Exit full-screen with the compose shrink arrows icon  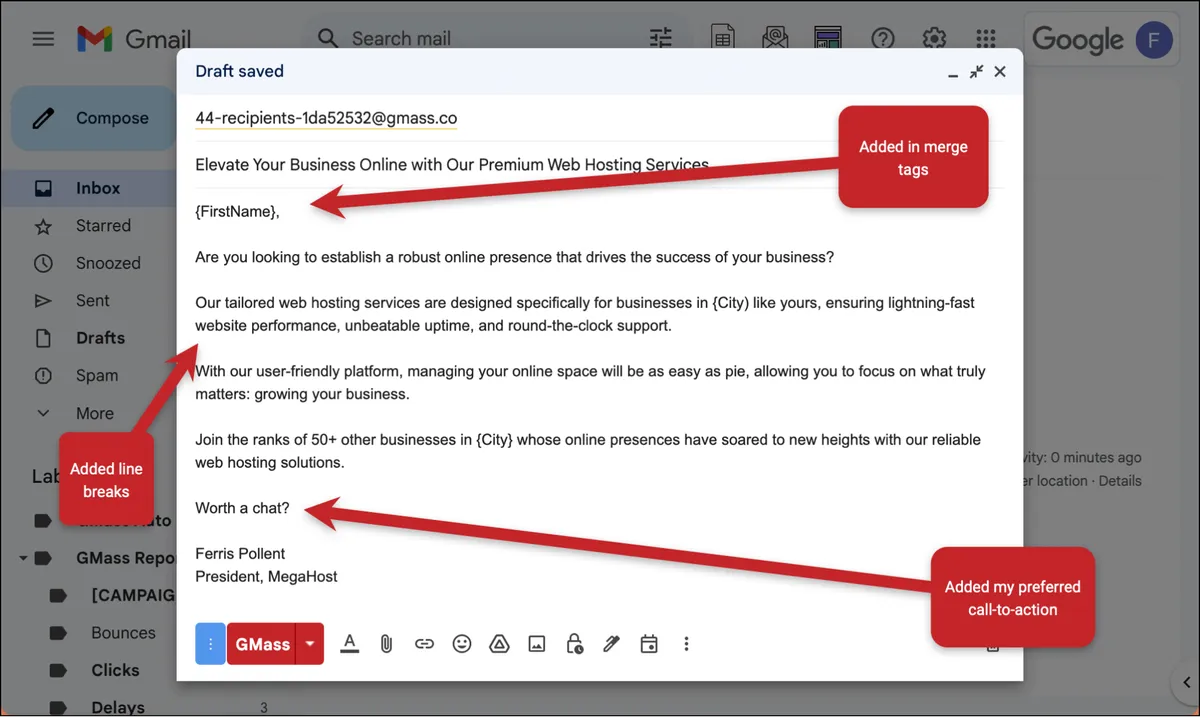click(977, 71)
